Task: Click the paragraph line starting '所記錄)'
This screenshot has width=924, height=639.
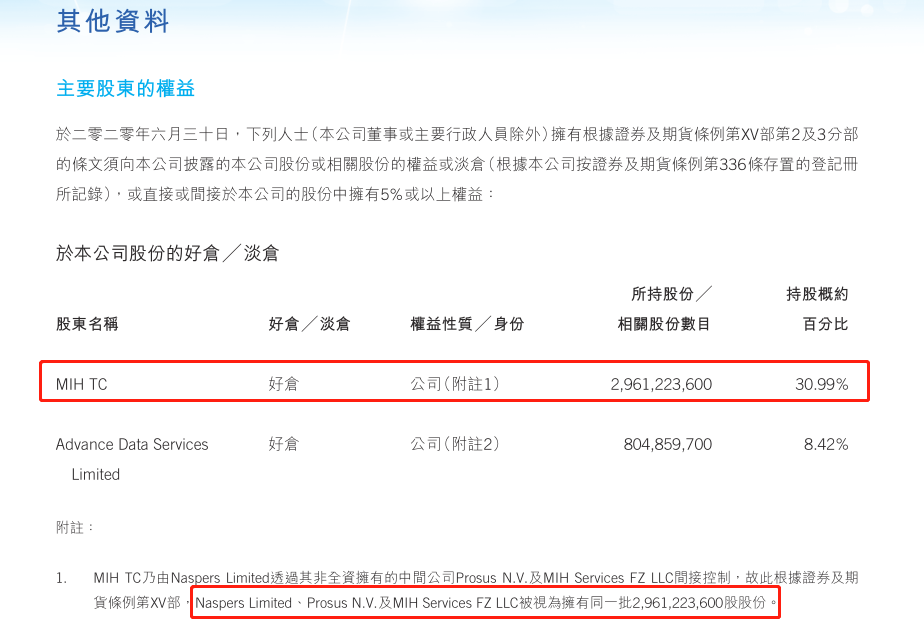Action: (275, 194)
